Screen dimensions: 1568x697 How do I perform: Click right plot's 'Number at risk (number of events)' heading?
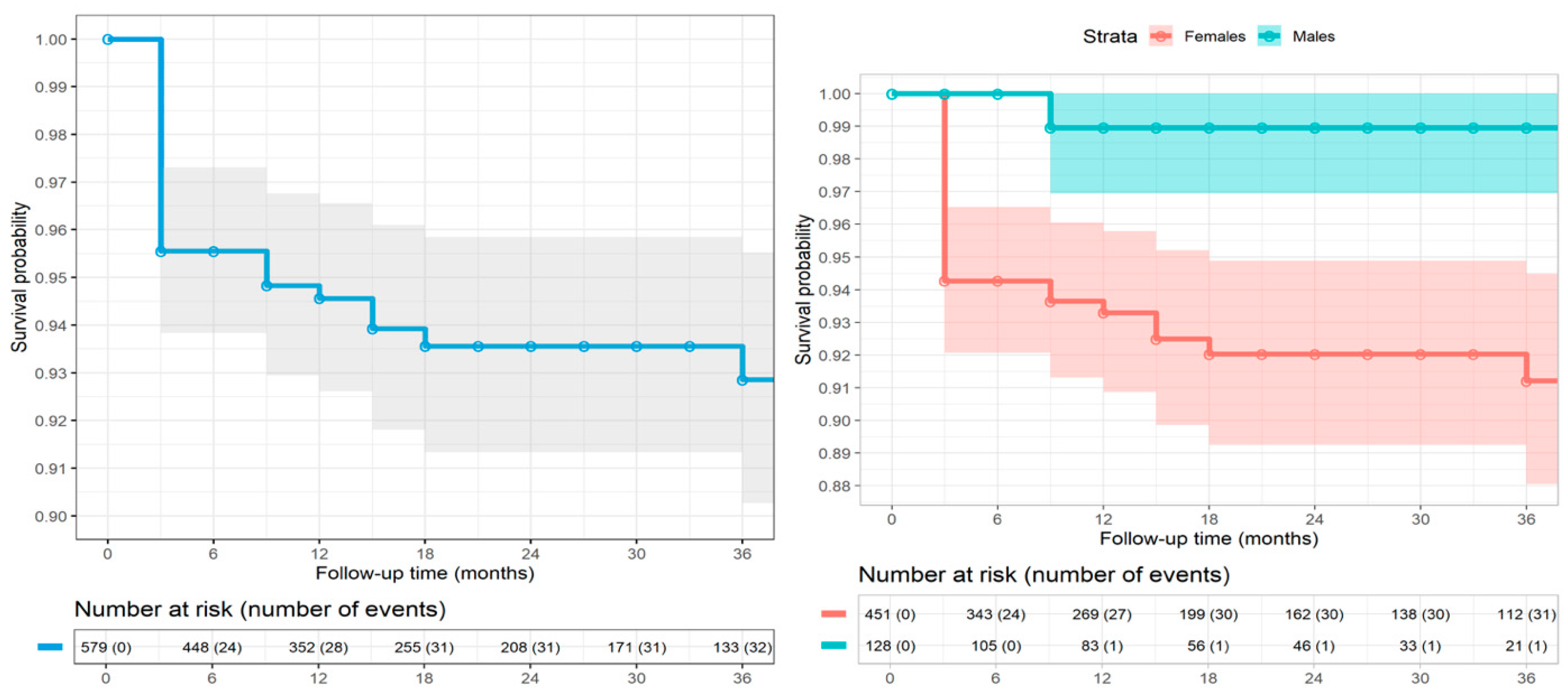pyautogui.click(x=1044, y=575)
